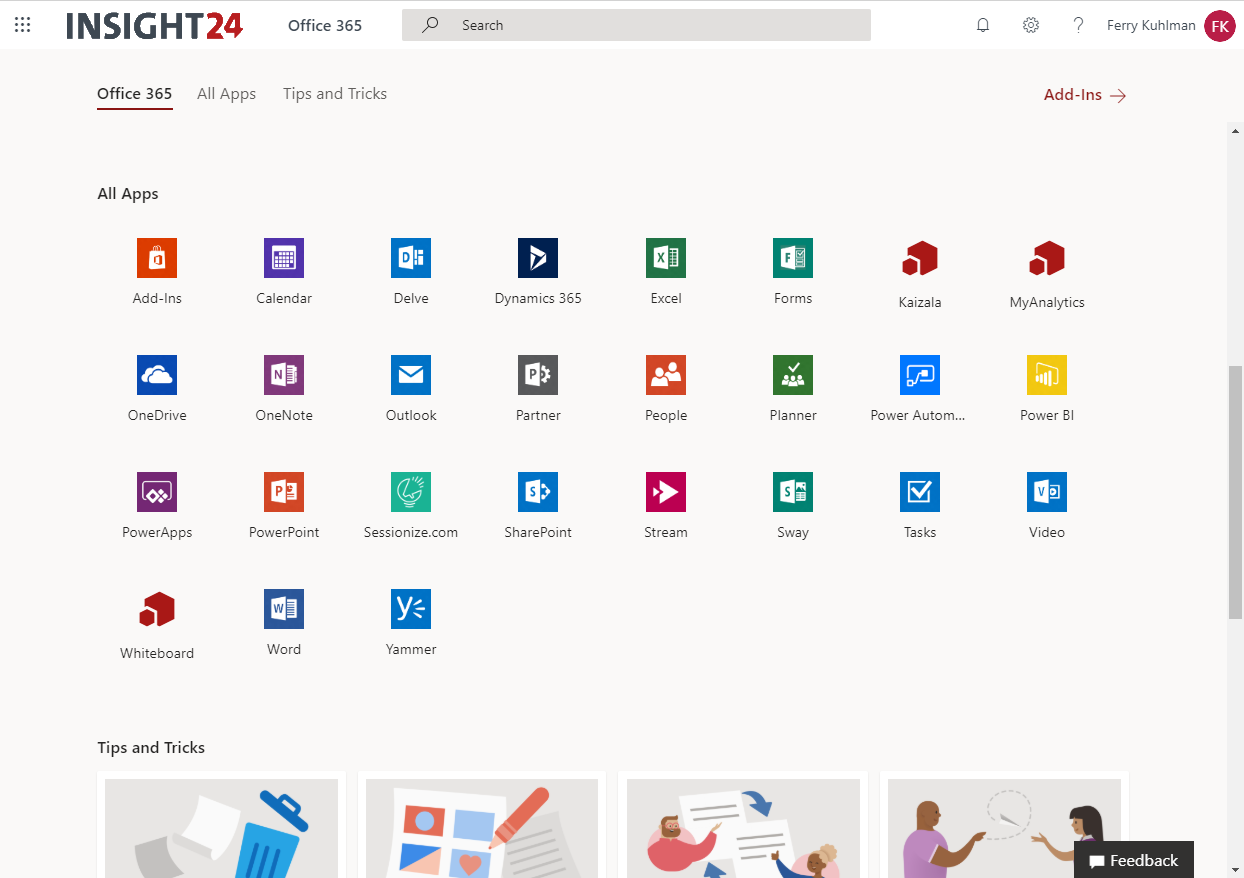Screen dimensions: 1244x878
Task: Click the Office 365 header title
Action: pyautogui.click(x=325, y=25)
